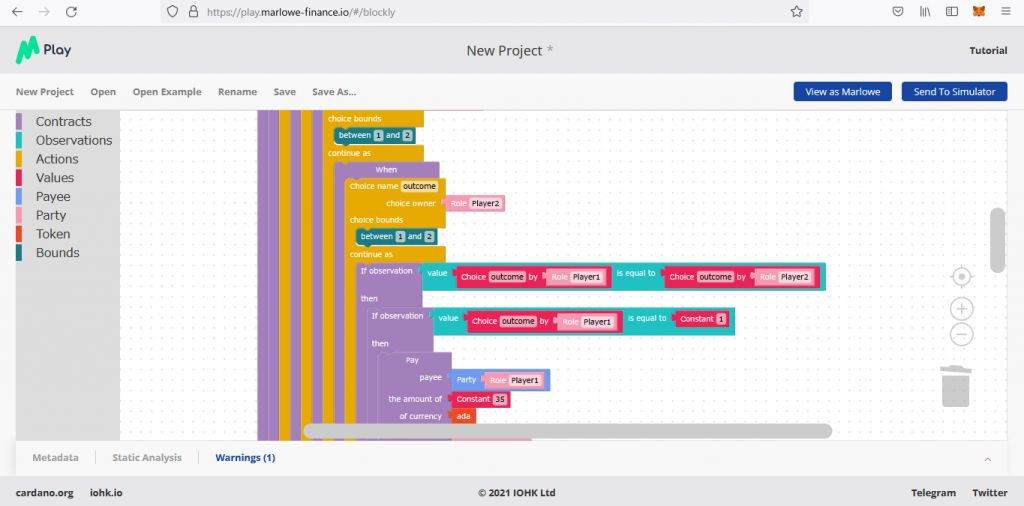This screenshot has width=1024, height=506.
Task: Open the Contracts block category
Action: 64,122
